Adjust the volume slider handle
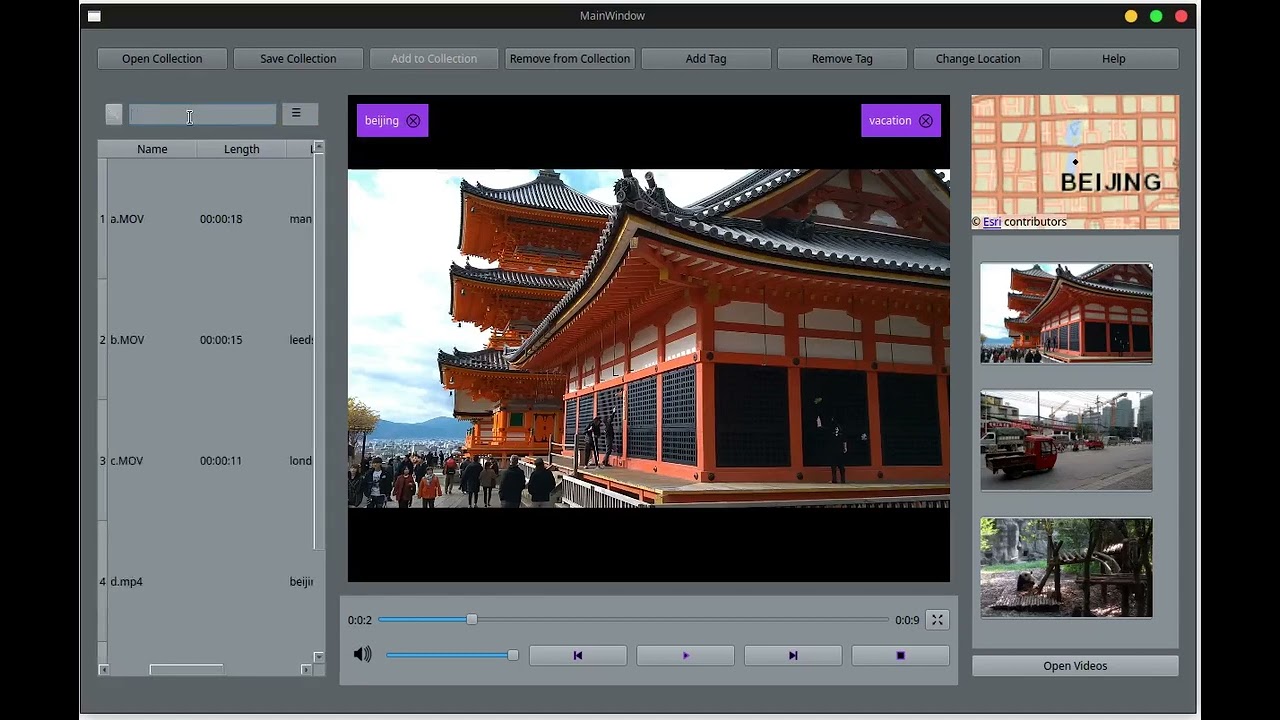Viewport: 1280px width, 720px height. [513, 655]
